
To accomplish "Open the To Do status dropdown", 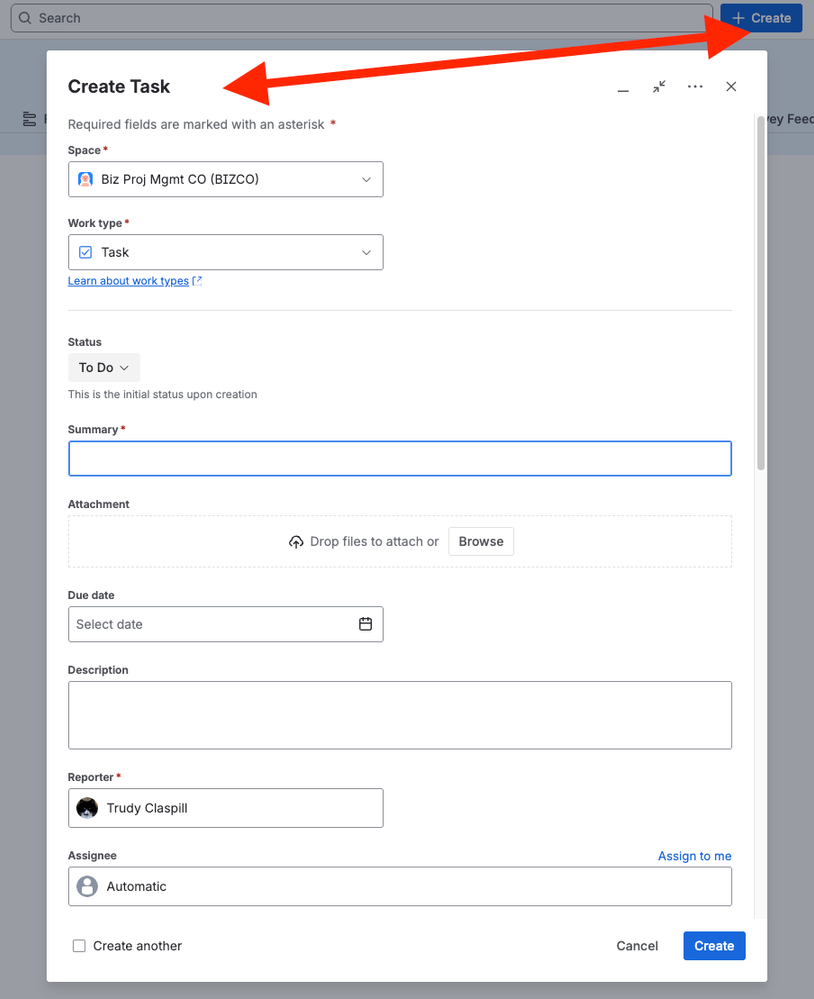I will [x=104, y=368].
